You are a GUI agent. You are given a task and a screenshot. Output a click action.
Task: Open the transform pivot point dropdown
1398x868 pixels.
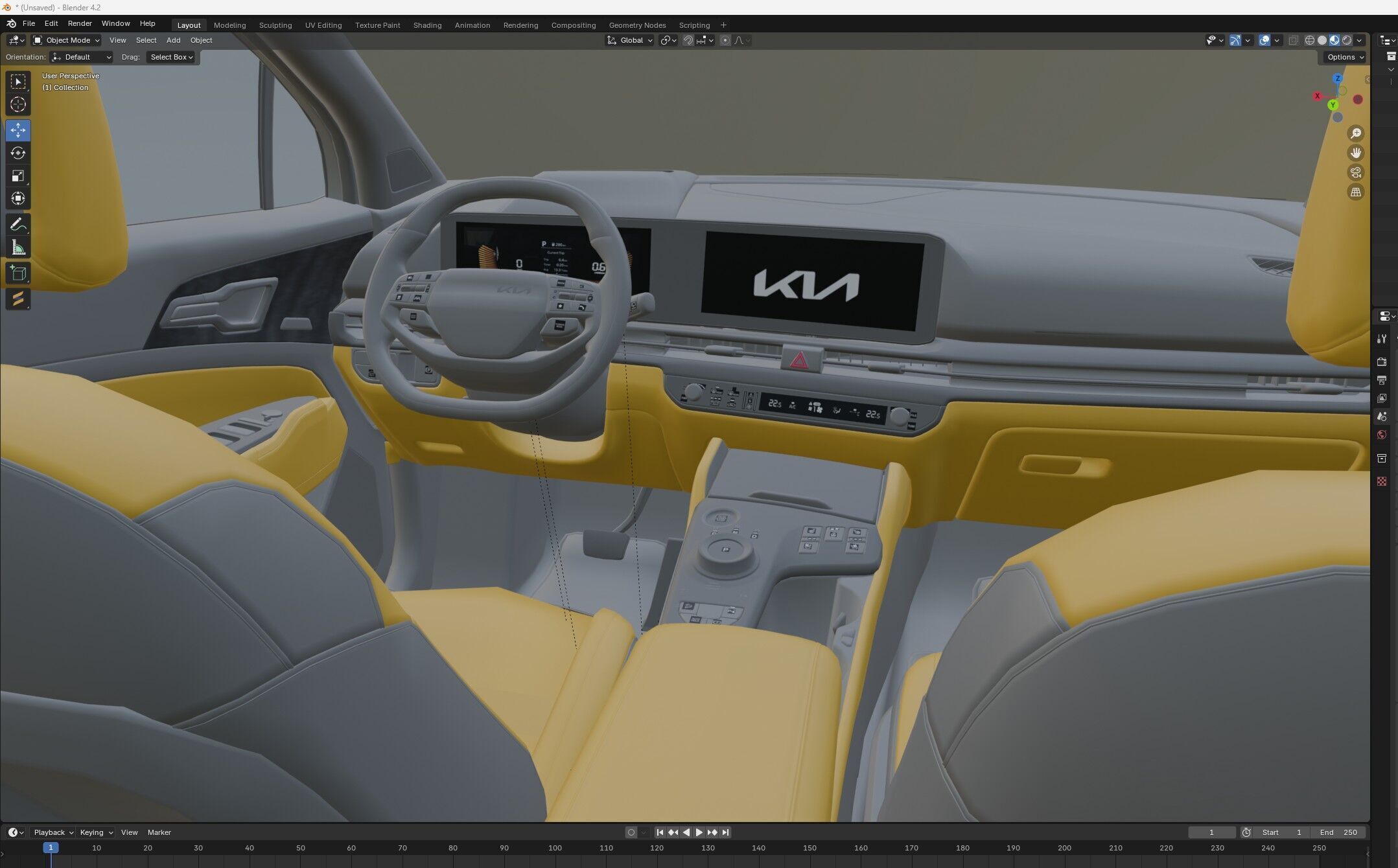tap(668, 40)
